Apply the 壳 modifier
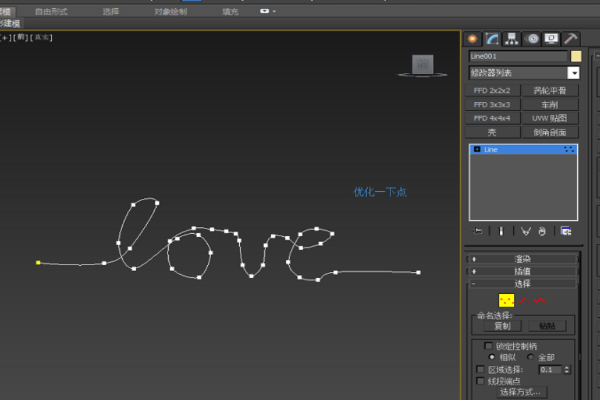Viewport: 600px width, 400px height. (x=492, y=132)
